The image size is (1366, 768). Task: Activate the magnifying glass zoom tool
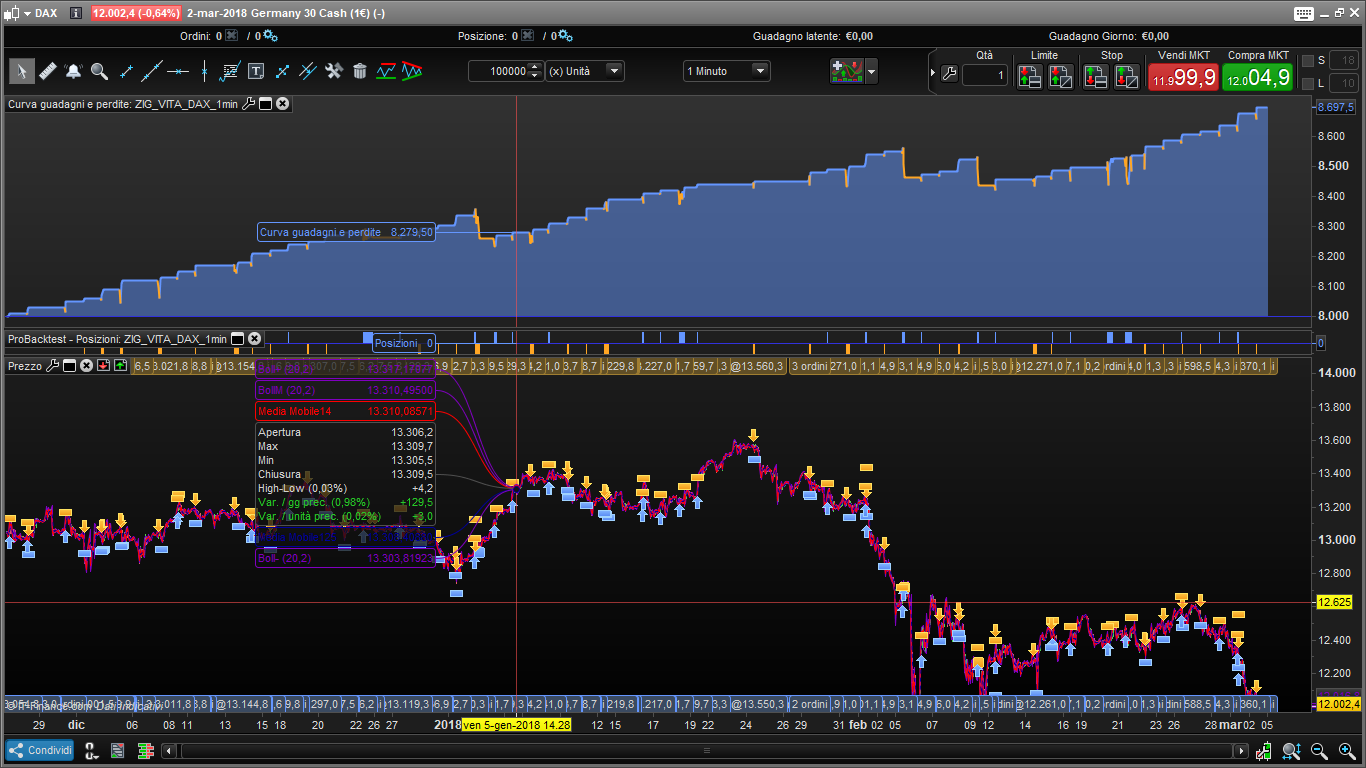pyautogui.click(x=99, y=71)
